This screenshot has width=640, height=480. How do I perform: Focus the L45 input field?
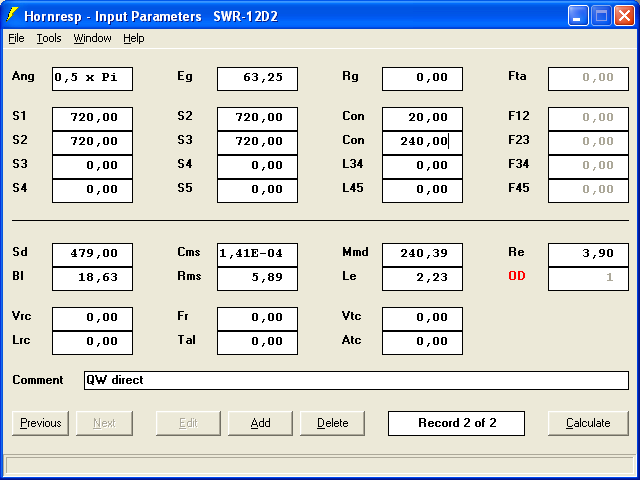[x=422, y=191]
